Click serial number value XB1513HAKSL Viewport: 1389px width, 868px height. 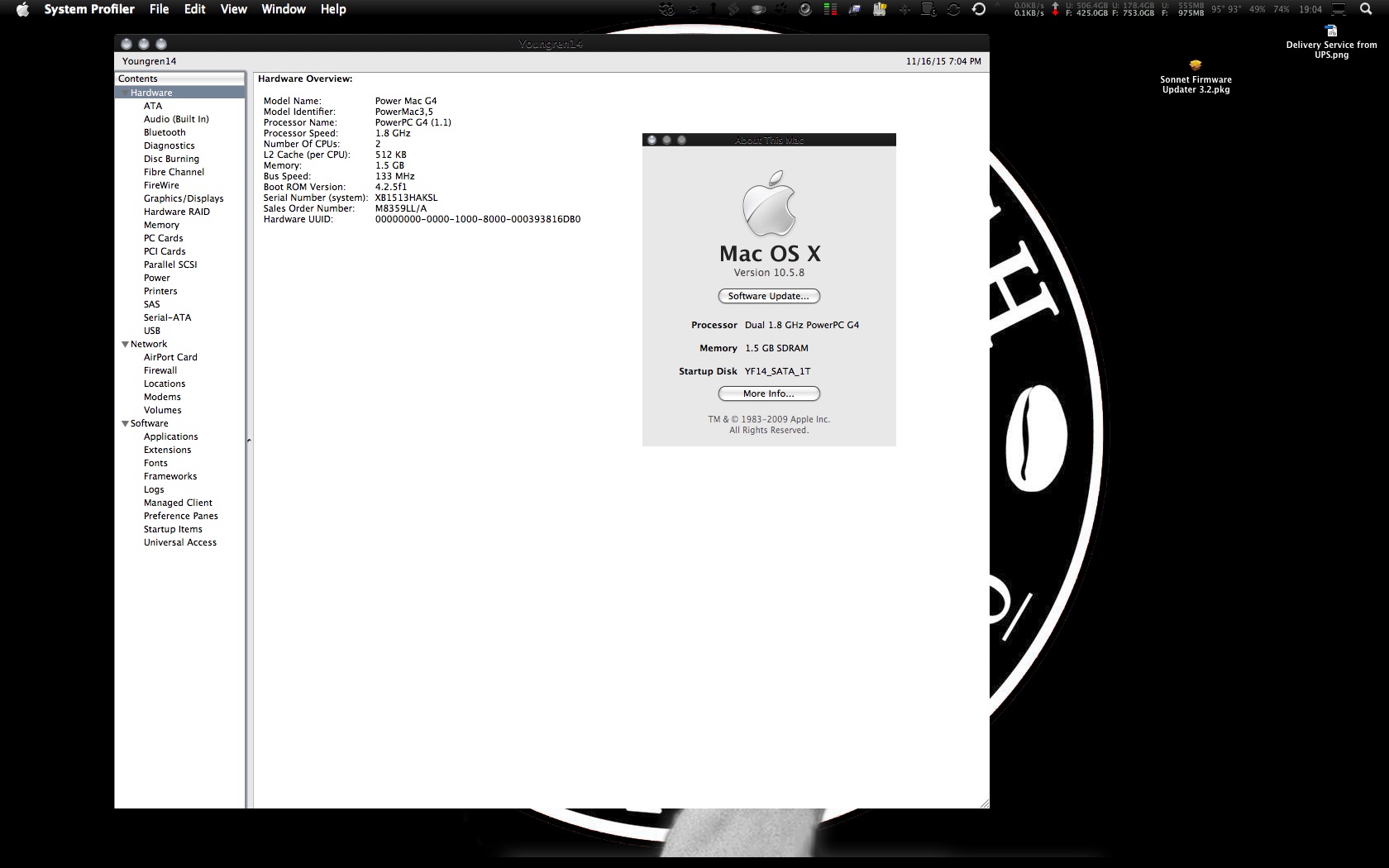click(x=406, y=198)
